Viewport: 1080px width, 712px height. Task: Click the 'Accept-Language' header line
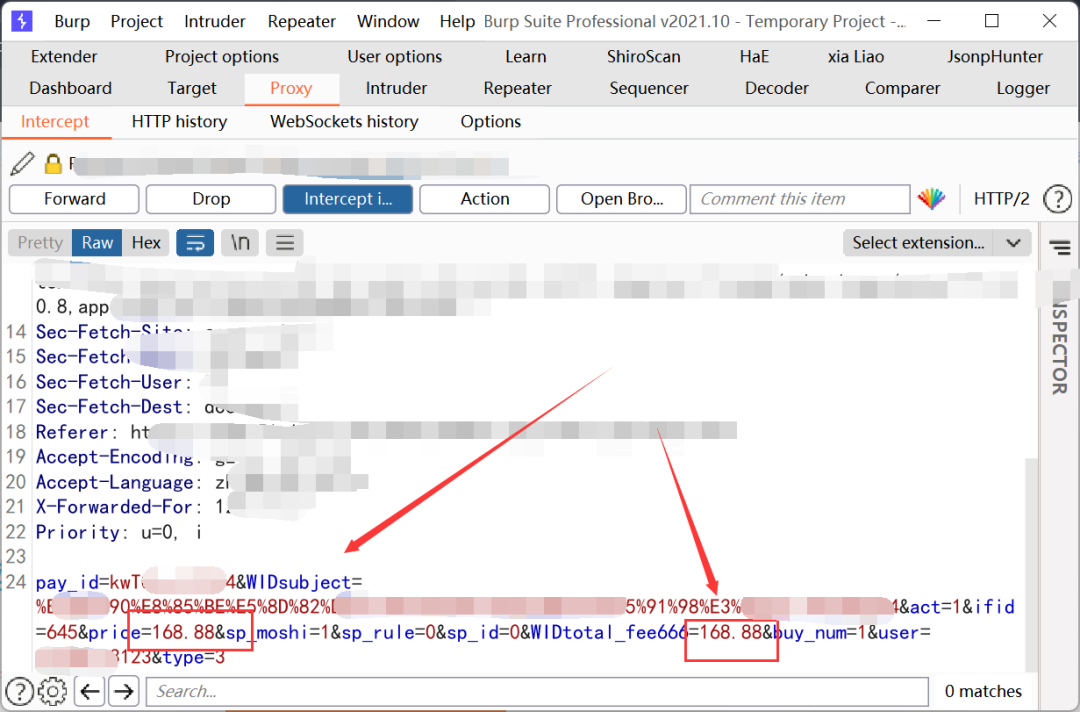132,482
